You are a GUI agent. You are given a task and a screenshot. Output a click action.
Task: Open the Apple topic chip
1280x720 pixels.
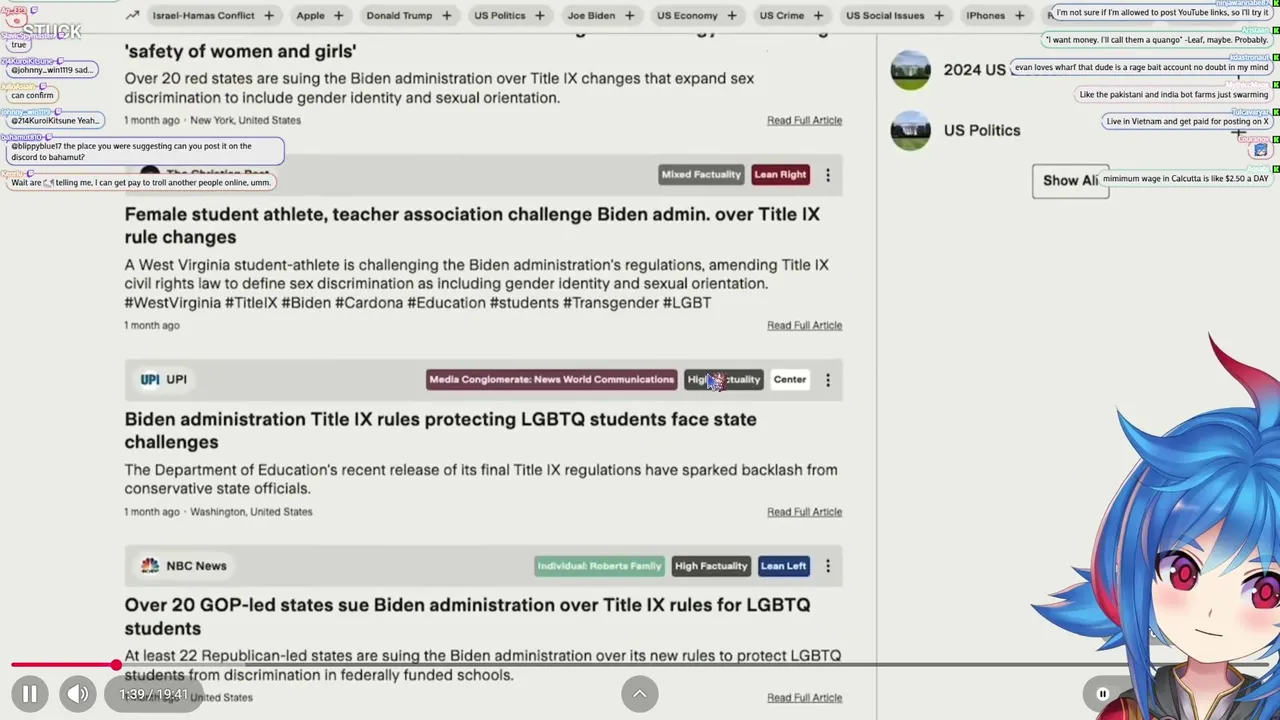311,15
